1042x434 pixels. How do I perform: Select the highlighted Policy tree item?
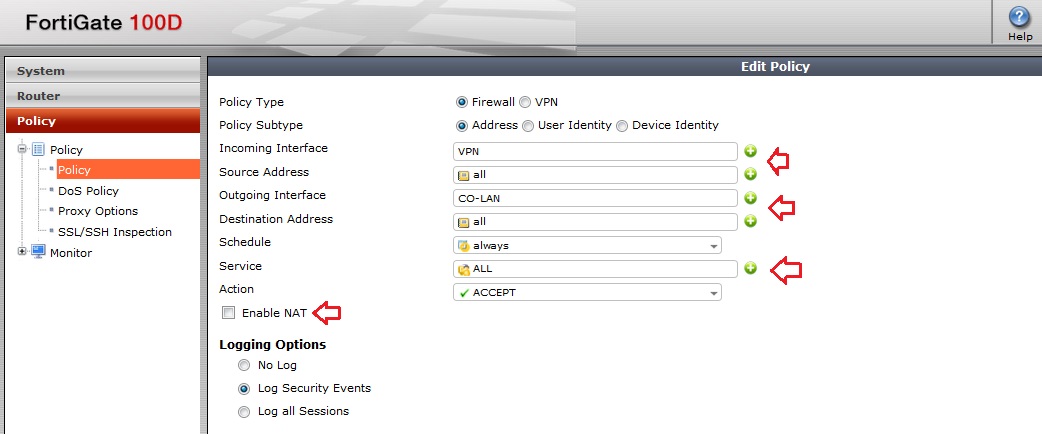128,169
